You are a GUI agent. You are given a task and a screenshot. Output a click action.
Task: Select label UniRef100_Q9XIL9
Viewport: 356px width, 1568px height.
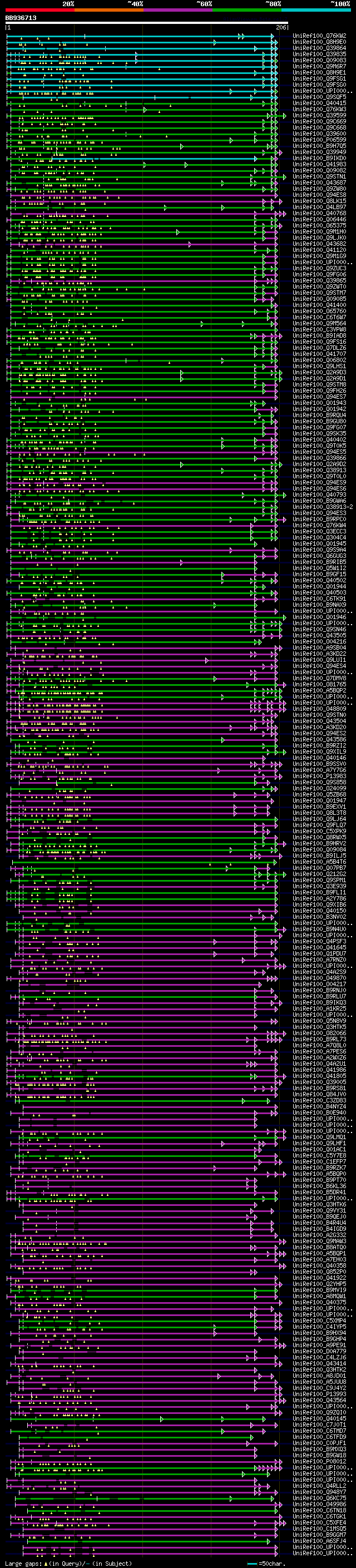(319, 752)
